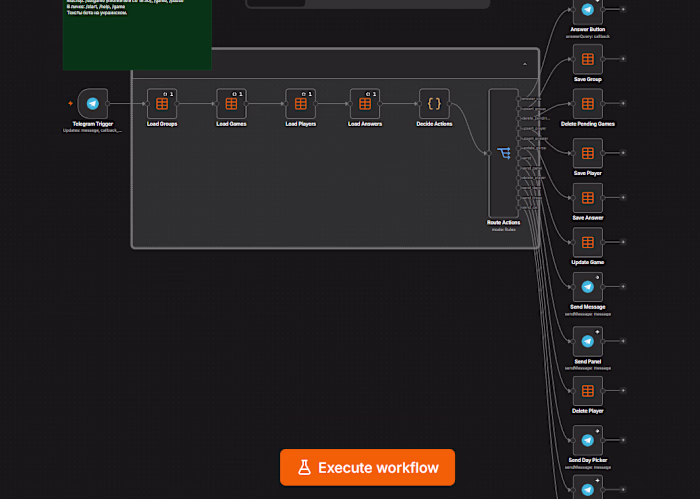This screenshot has width=700, height=499.
Task: Click the trigger lightning icon beside Telegram Trigger
Action: [70, 104]
